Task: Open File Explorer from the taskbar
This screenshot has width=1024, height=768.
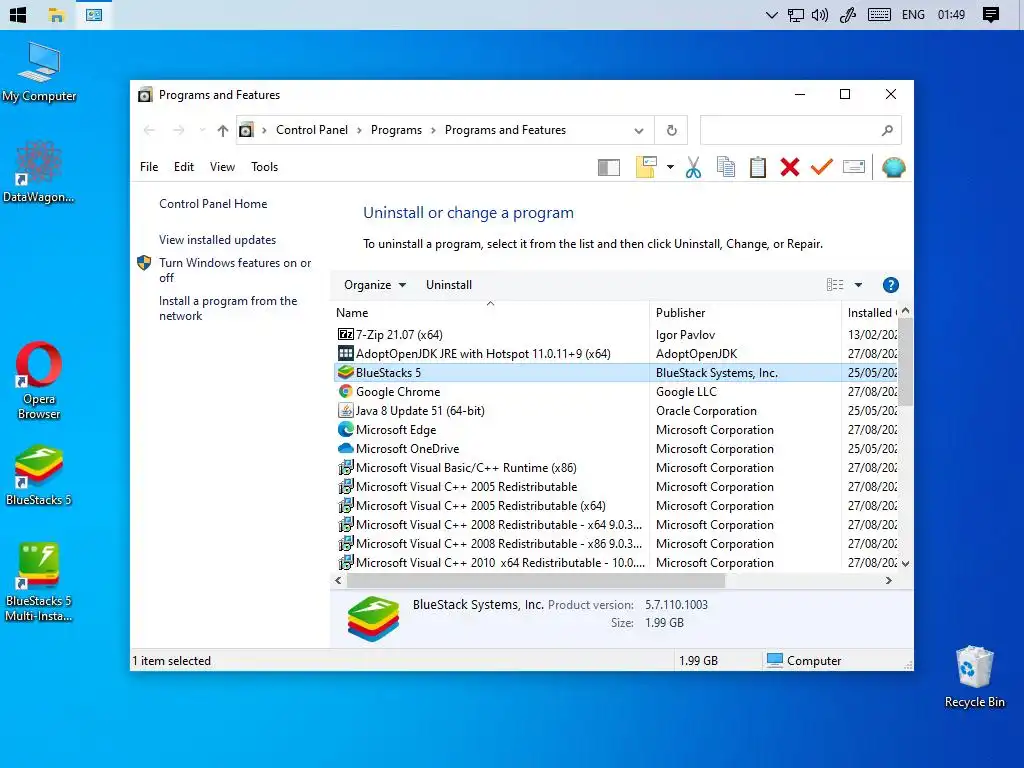Action: pos(57,14)
